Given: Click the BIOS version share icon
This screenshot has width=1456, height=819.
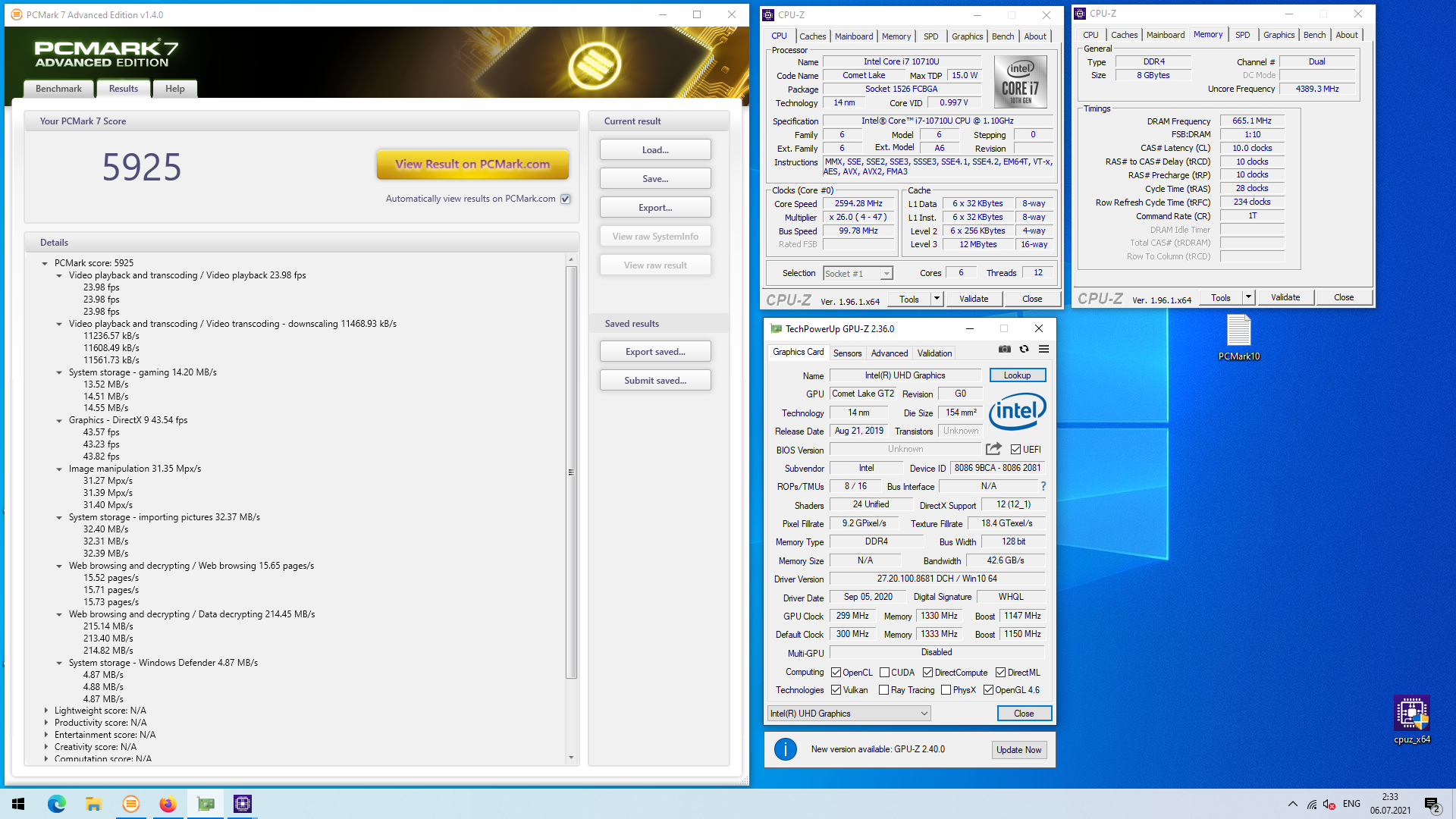Looking at the screenshot, I should (x=993, y=449).
